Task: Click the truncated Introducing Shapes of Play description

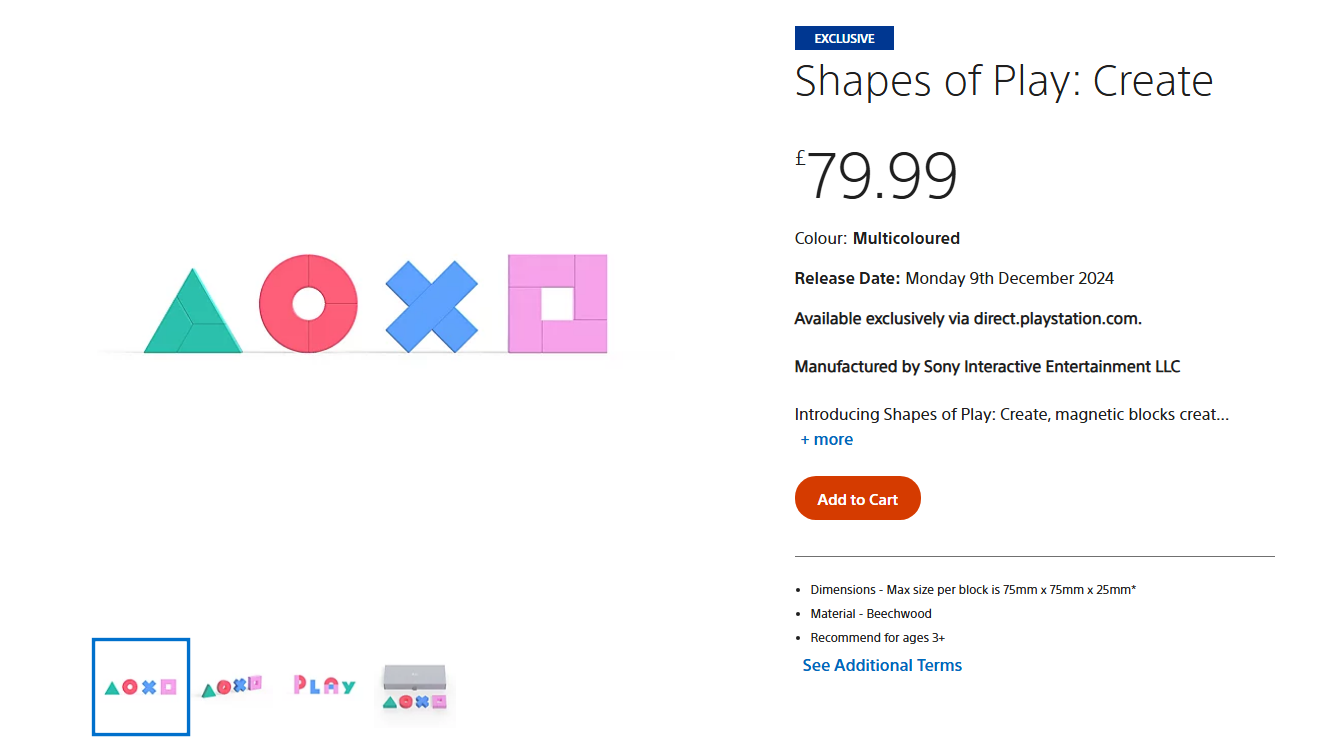Action: click(1011, 414)
